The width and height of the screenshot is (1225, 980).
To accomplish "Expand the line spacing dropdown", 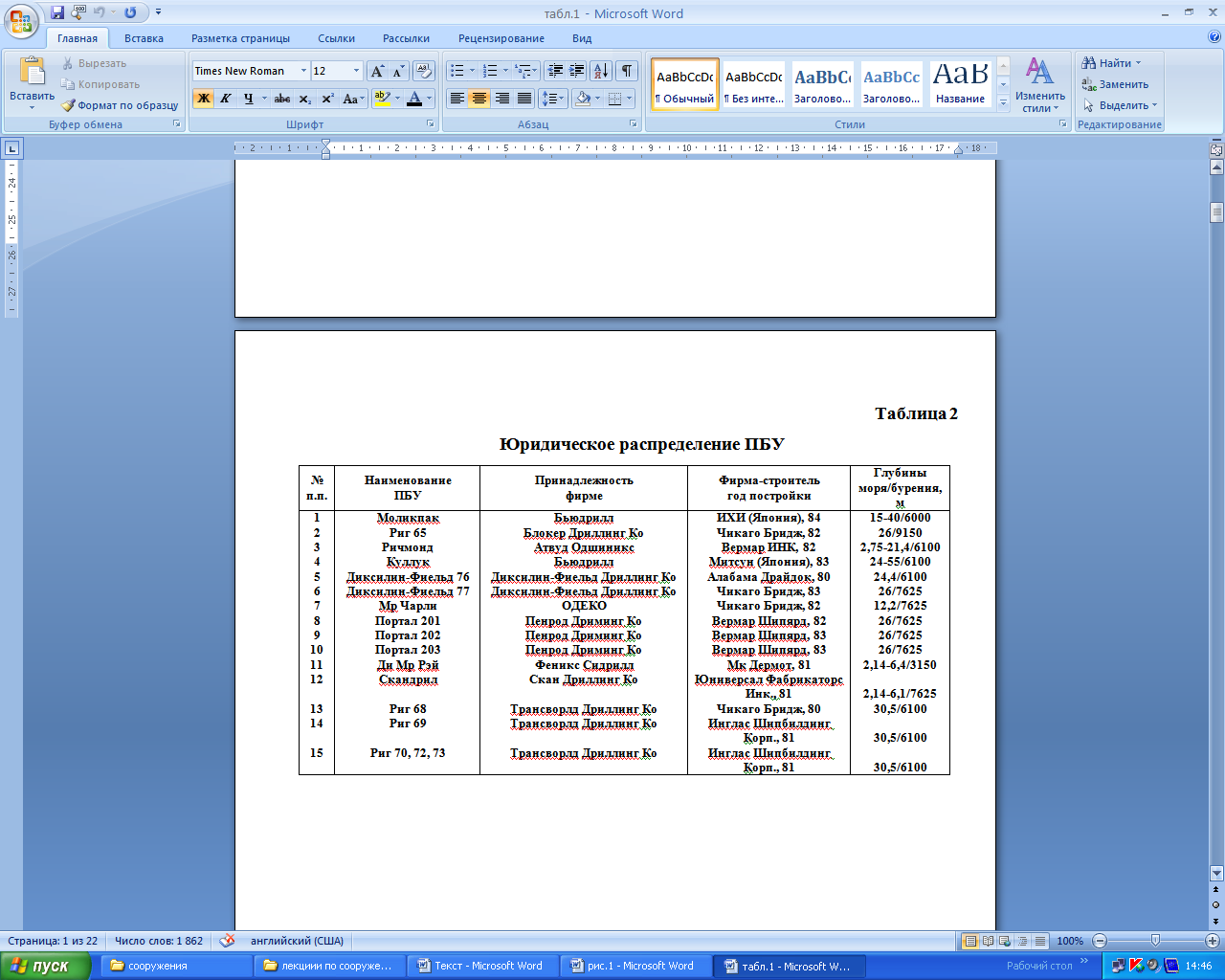I will [x=562, y=99].
